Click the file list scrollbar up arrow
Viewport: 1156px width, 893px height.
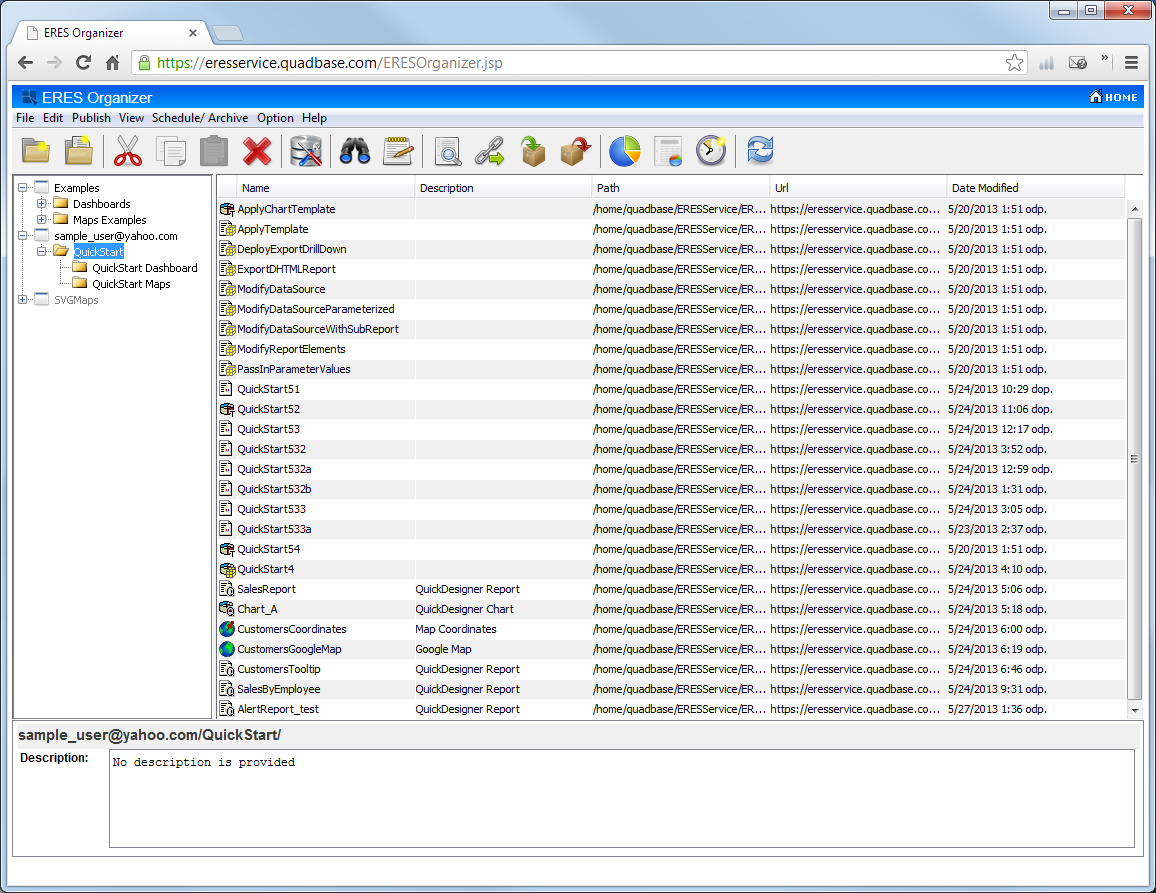pyautogui.click(x=1135, y=209)
